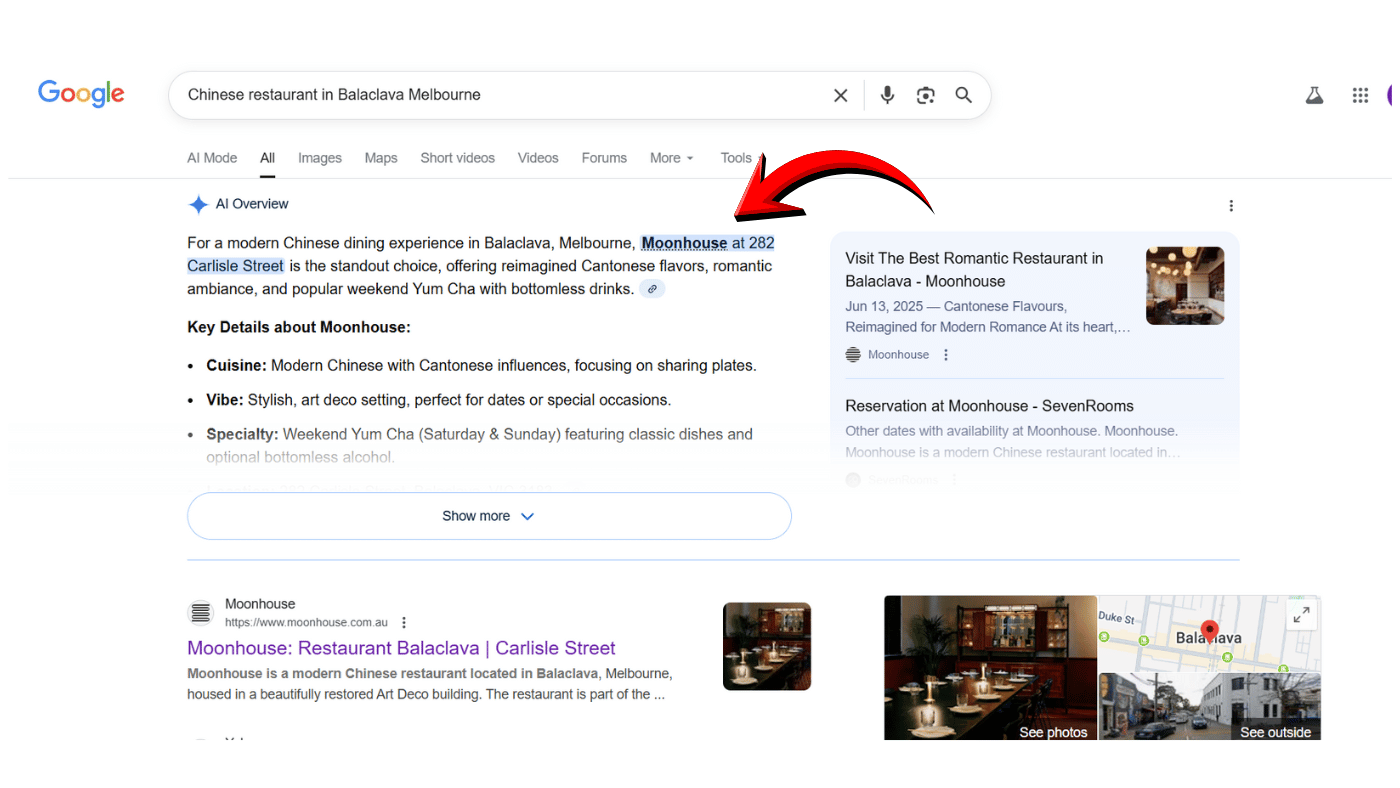
Task: Click the magnifying glass search icon
Action: (964, 95)
